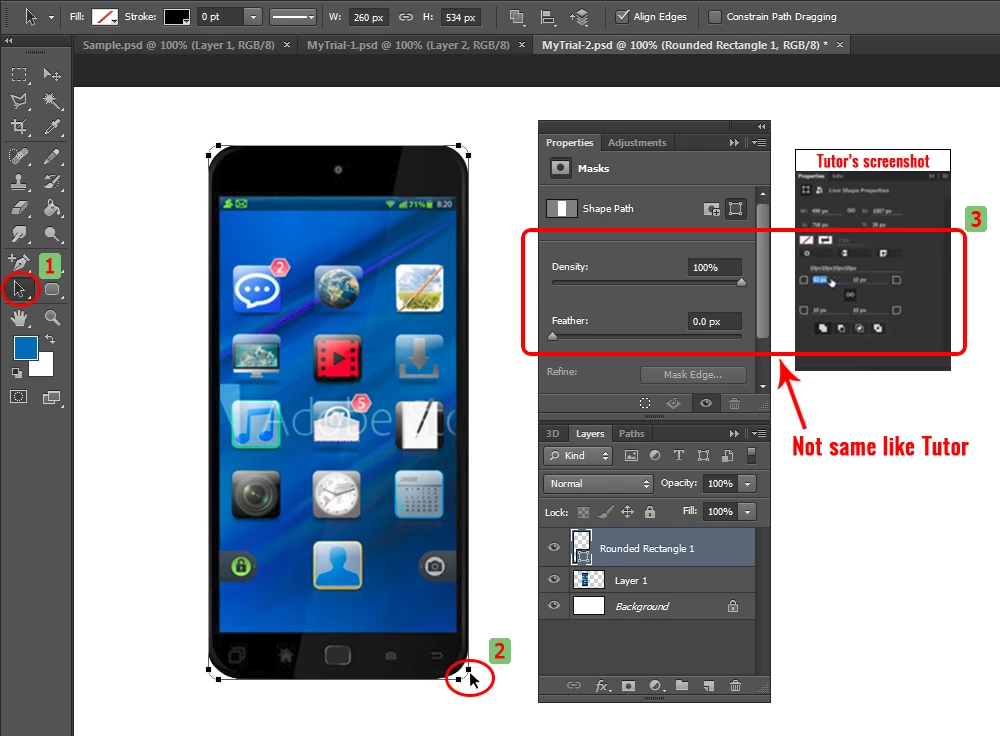The image size is (1000, 736).
Task: Switch to the 3D tab
Action: pyautogui.click(x=552, y=434)
